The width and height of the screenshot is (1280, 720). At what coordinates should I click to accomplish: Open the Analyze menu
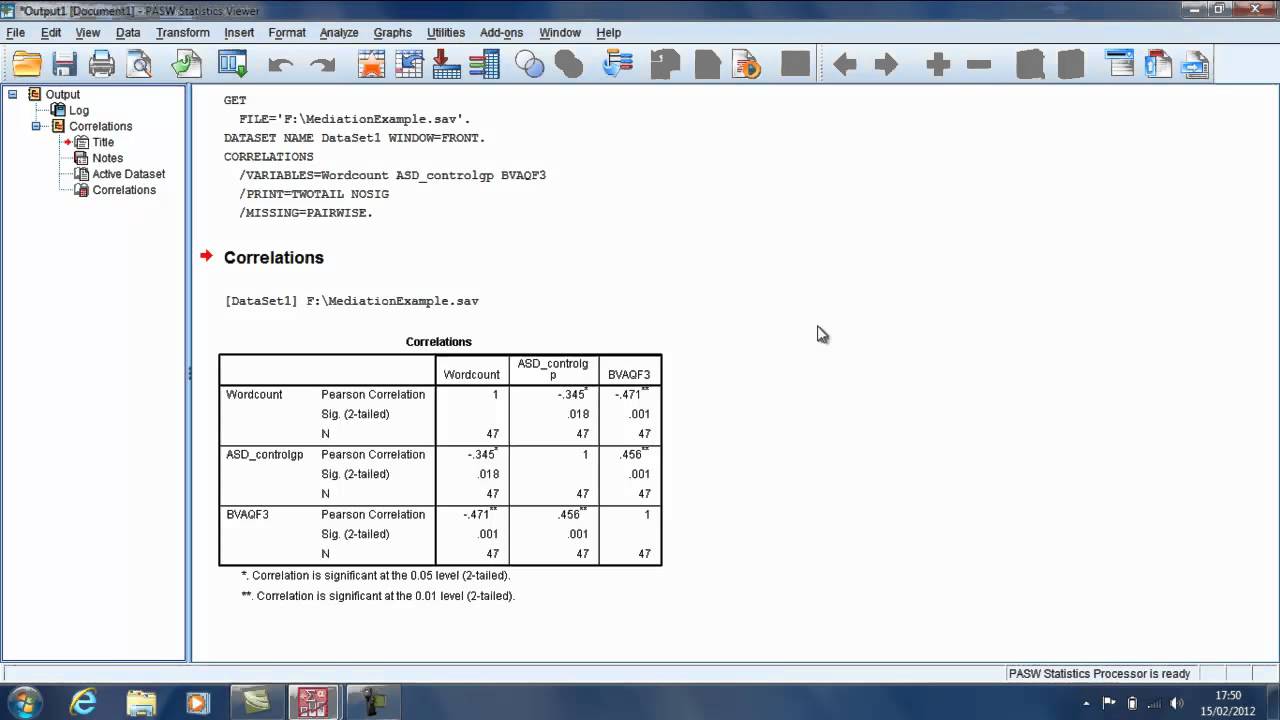click(x=339, y=33)
